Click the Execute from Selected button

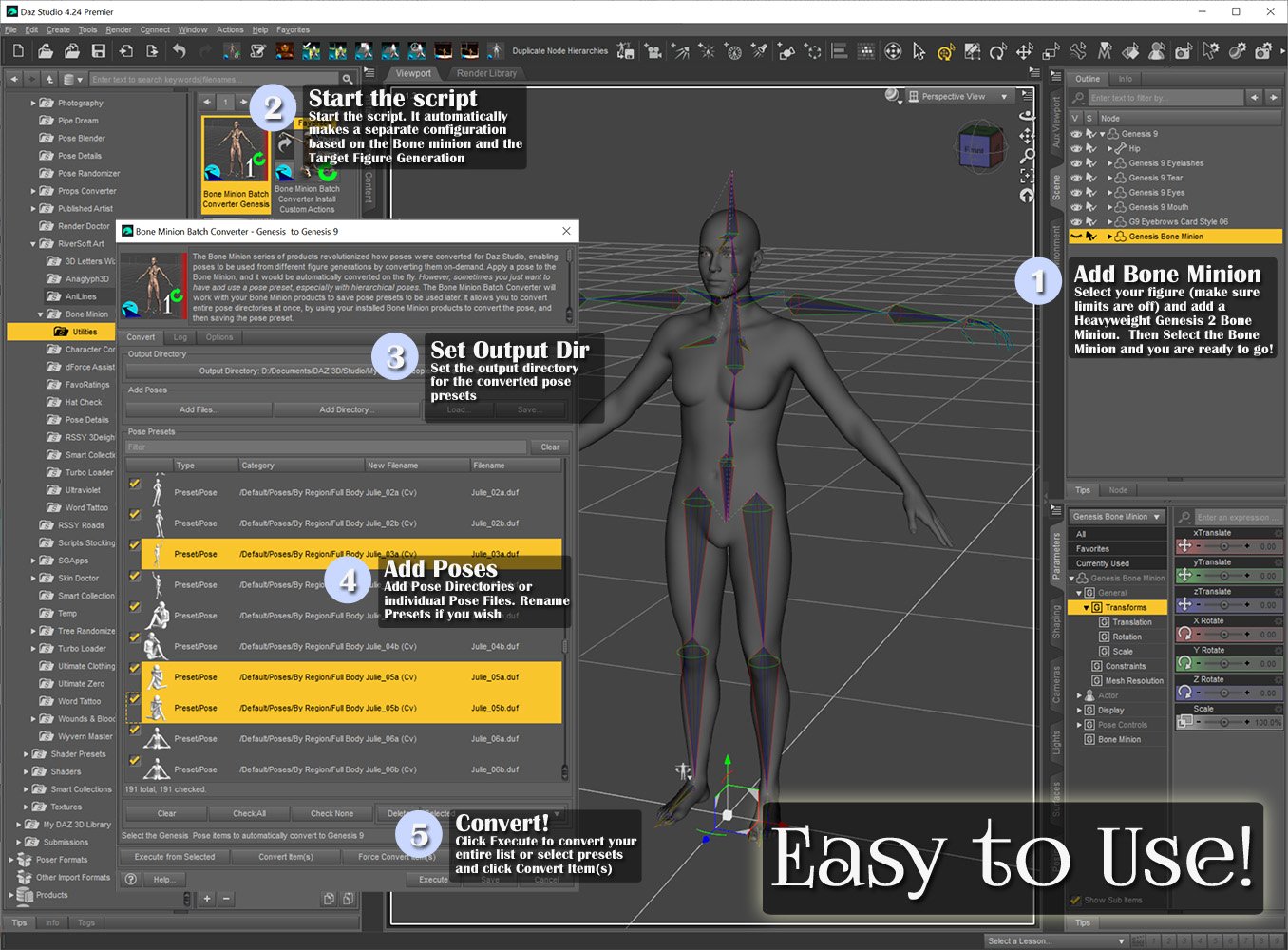pos(173,856)
